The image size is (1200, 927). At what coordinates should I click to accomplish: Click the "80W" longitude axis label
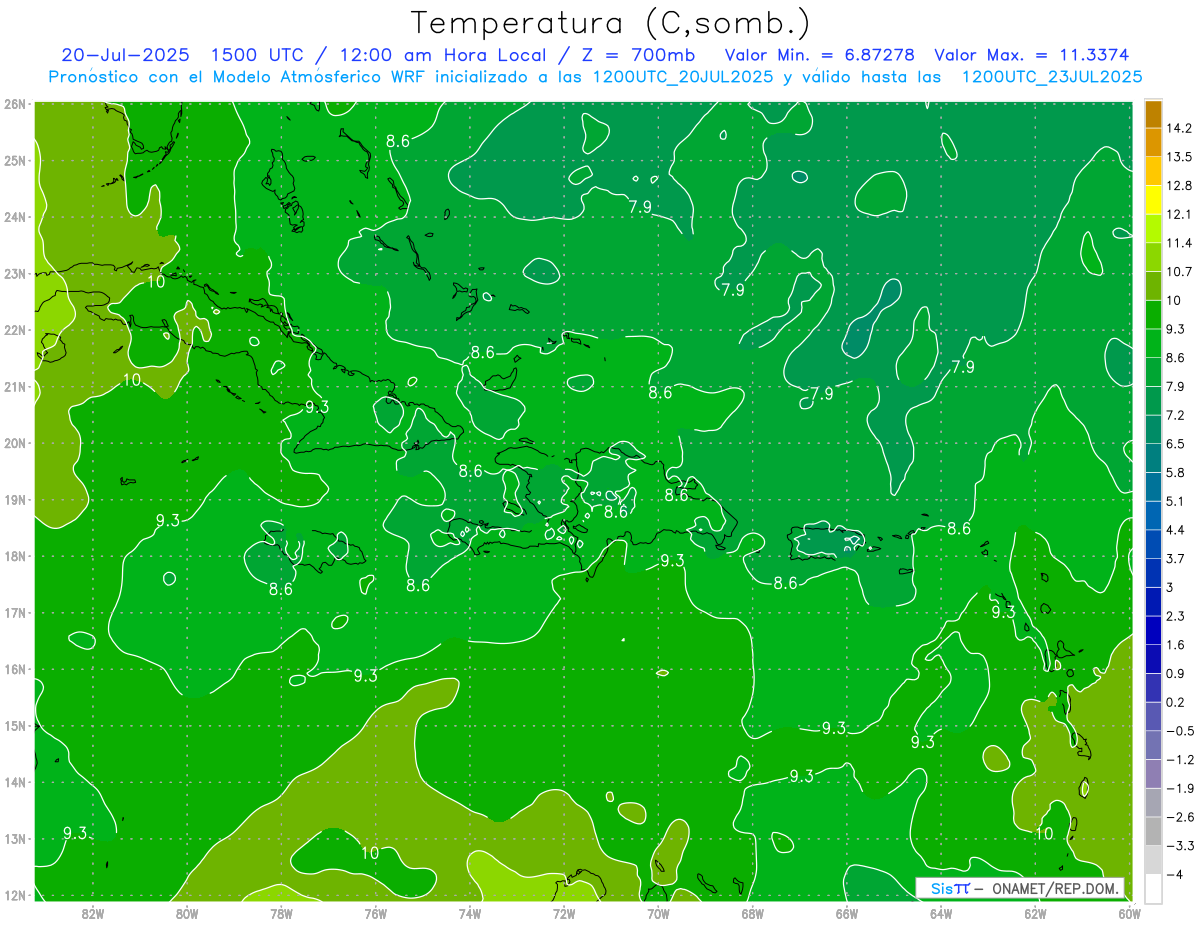[186, 913]
